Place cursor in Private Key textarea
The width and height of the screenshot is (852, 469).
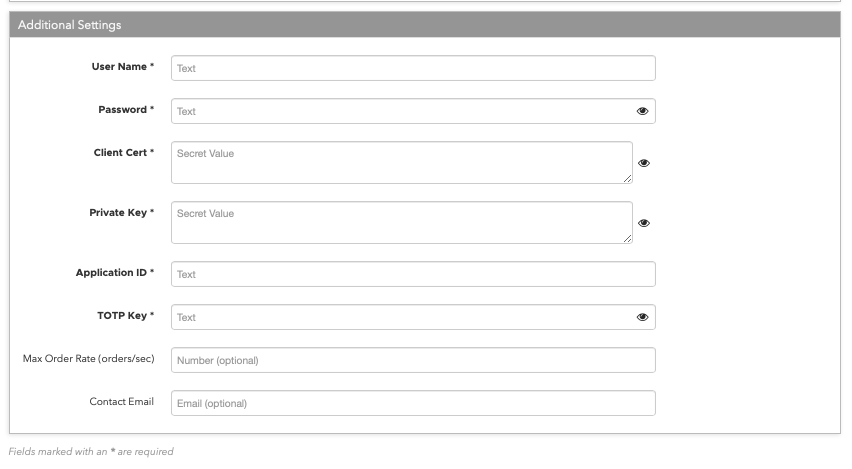click(x=402, y=222)
